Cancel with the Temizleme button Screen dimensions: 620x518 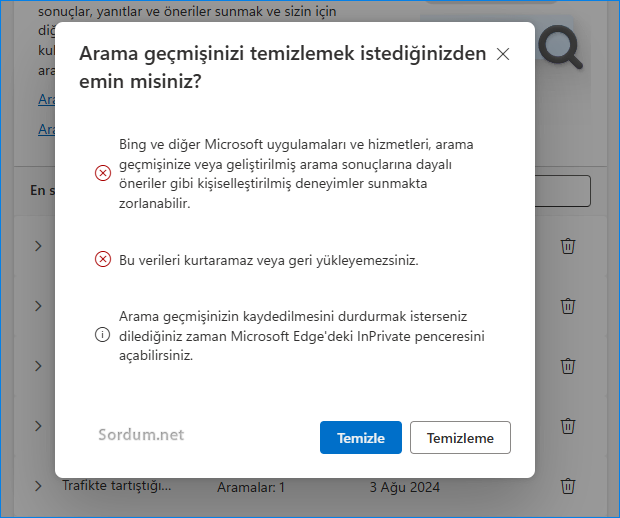pos(460,437)
